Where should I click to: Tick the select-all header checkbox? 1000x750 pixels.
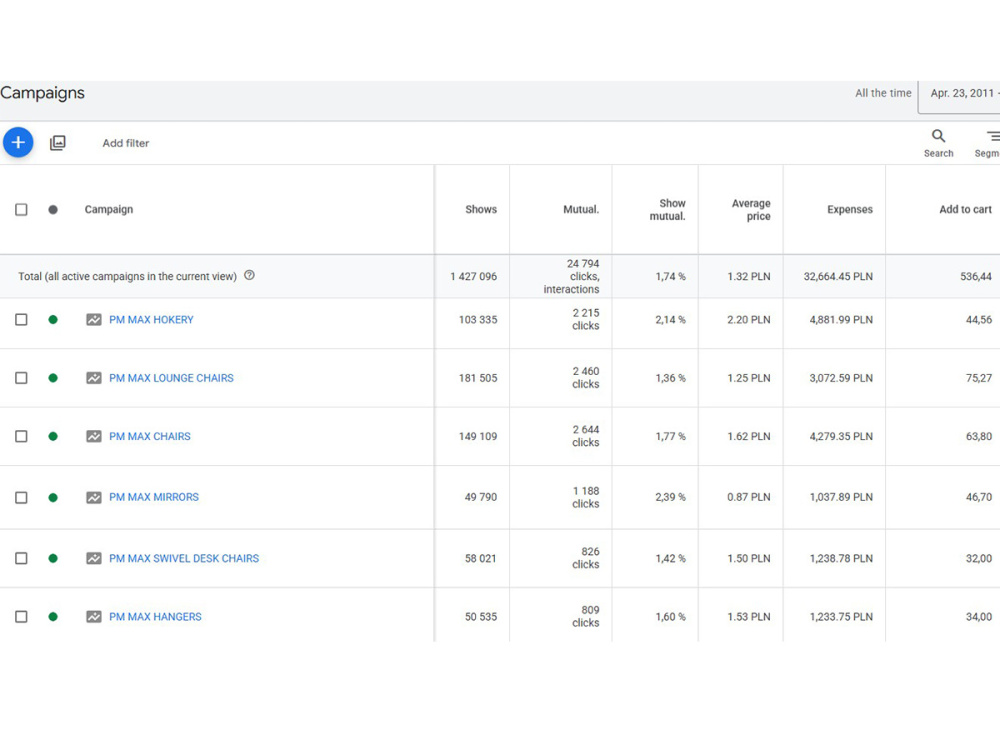tap(21, 209)
